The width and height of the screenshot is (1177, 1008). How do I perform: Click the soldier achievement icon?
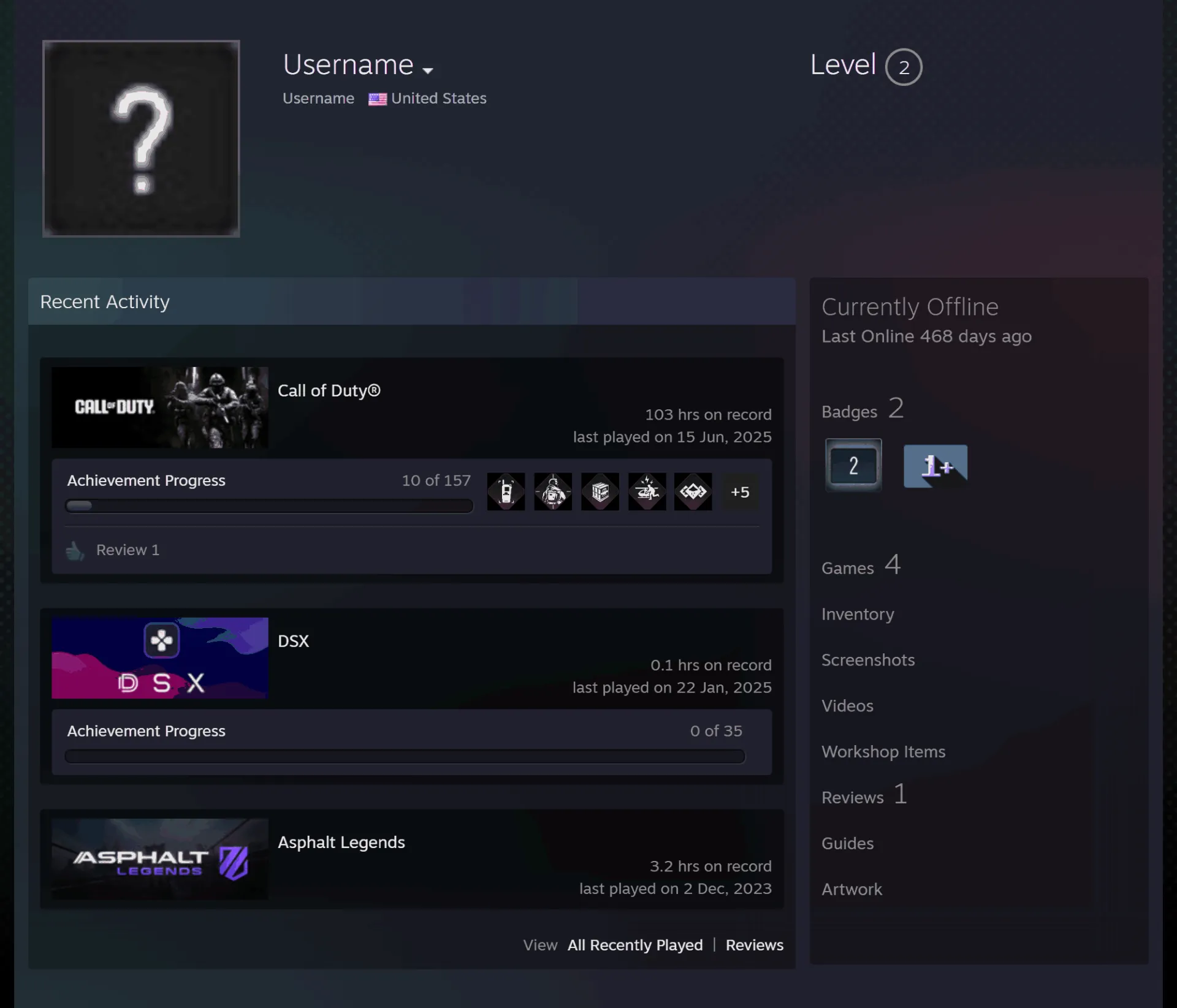(x=553, y=491)
